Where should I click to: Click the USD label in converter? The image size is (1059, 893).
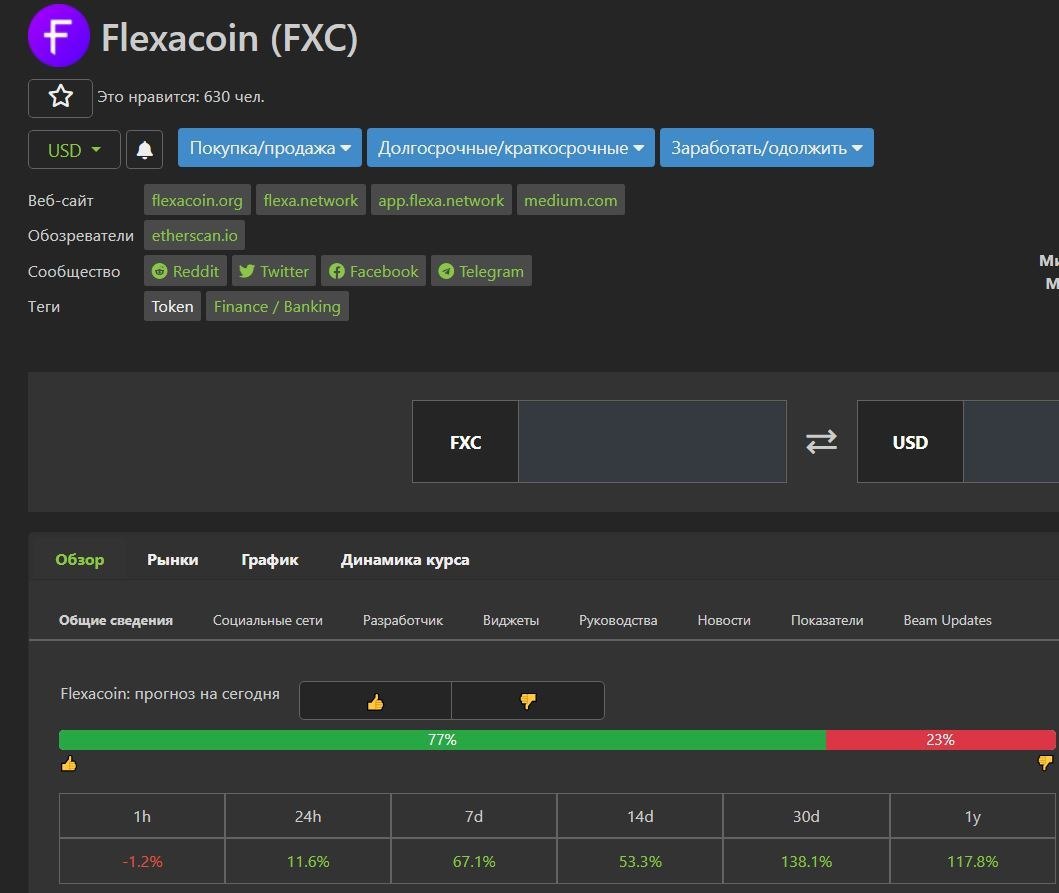(x=910, y=442)
